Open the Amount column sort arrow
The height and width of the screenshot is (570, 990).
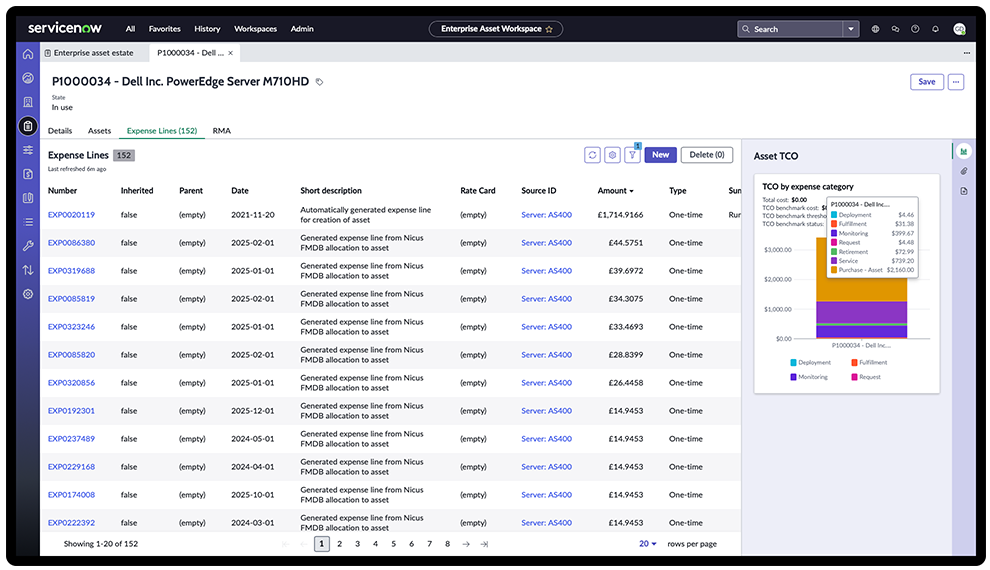(631, 191)
